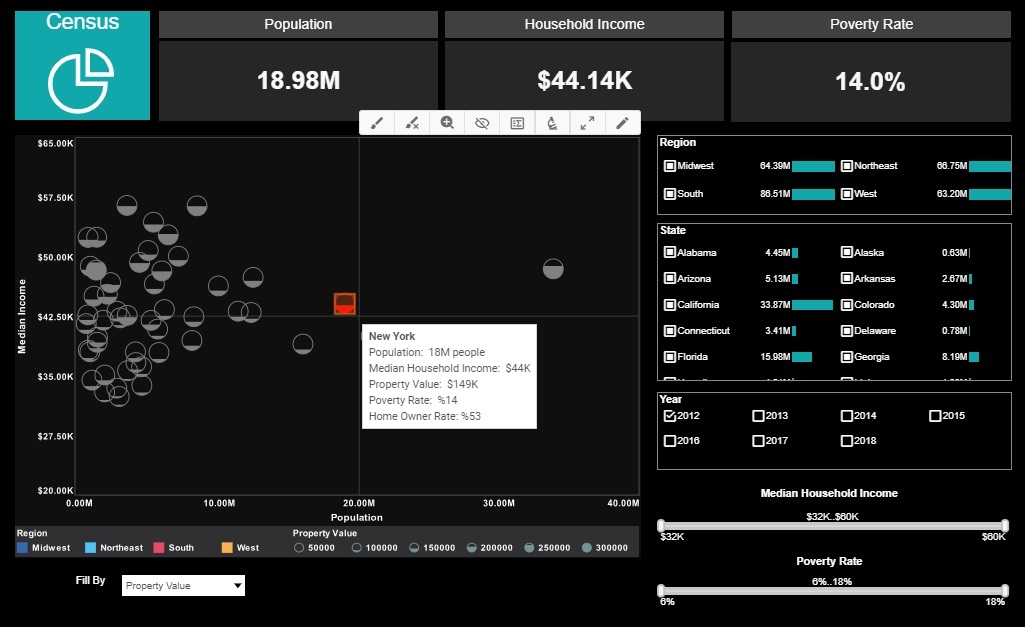This screenshot has height=627, width=1025.
Task: Check the Arkansas state checkbox
Action: [x=847, y=279]
